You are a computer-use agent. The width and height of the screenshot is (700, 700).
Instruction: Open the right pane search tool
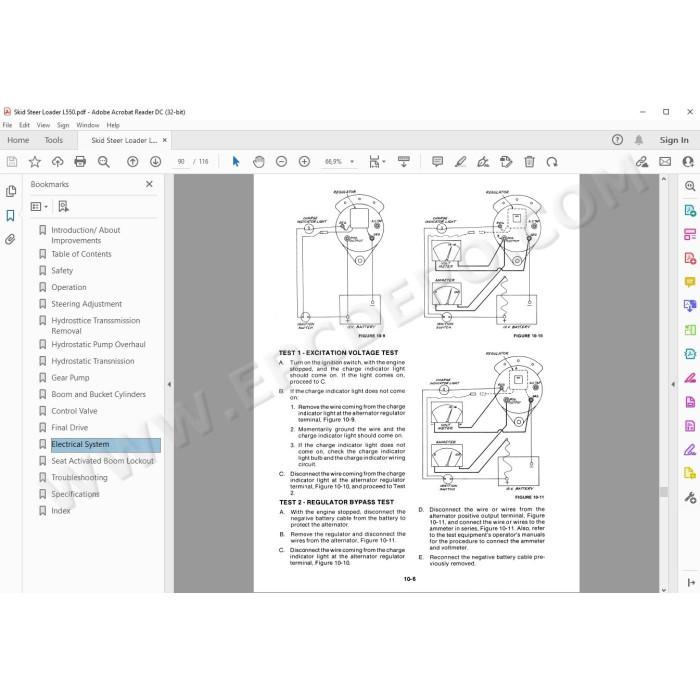click(x=690, y=186)
